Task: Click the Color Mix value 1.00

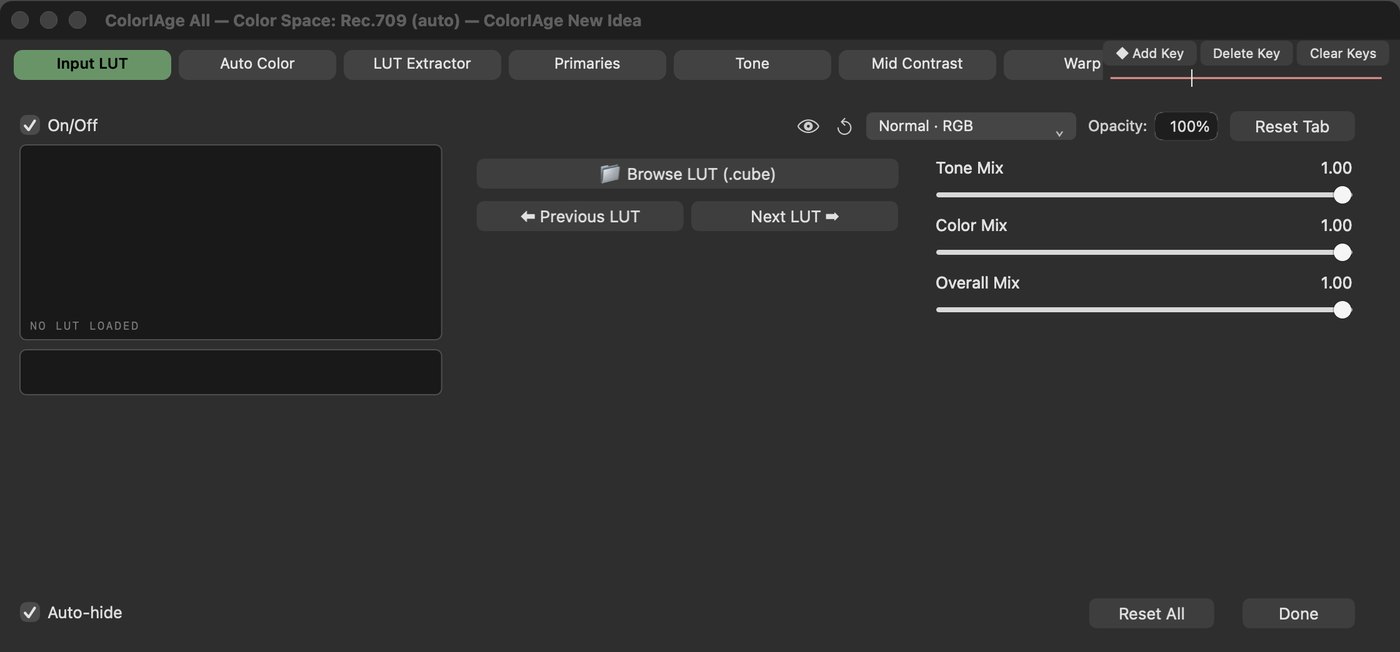Action: [x=1336, y=225]
